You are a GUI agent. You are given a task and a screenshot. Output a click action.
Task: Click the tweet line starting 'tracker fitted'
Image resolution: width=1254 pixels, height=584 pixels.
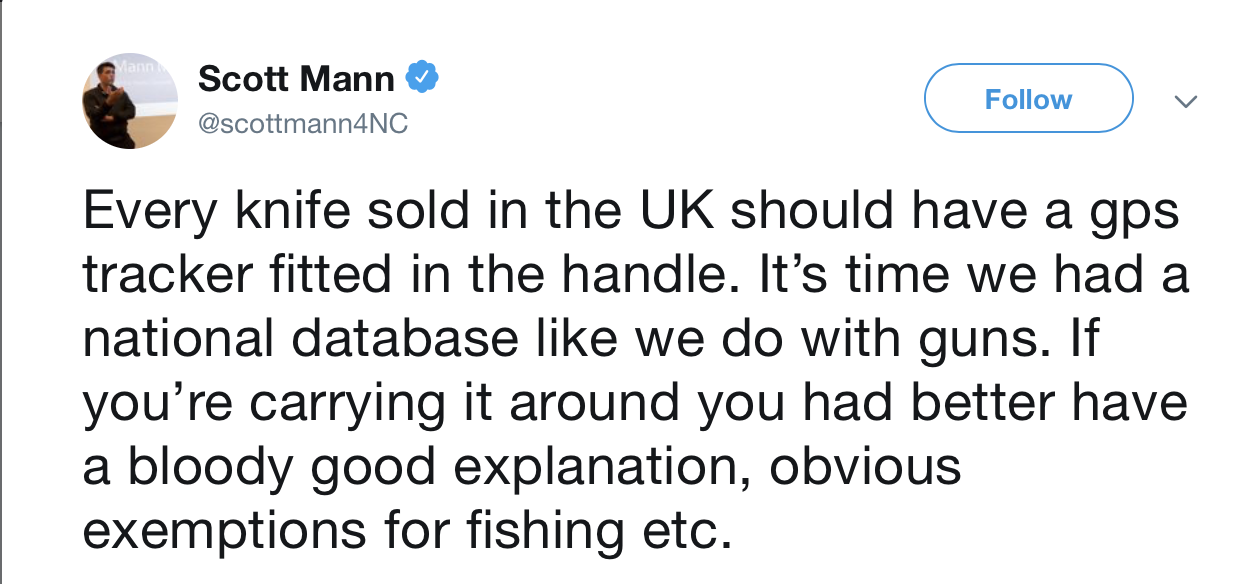coord(635,274)
